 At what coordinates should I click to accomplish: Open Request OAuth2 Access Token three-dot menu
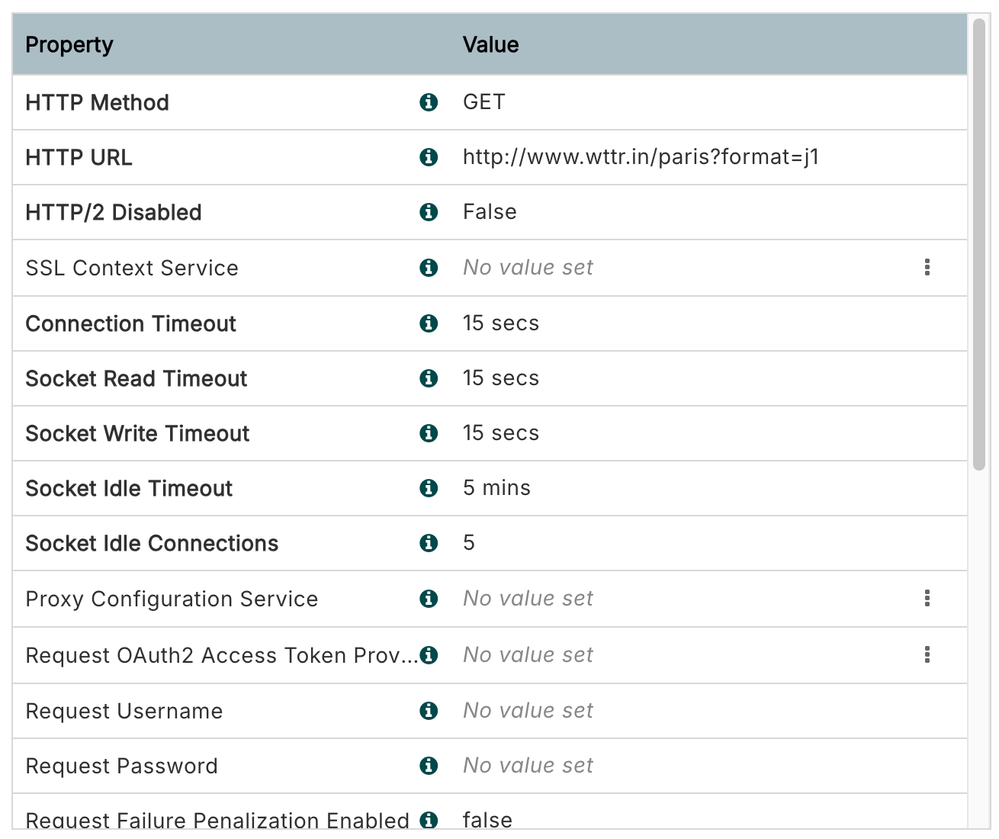tap(927, 654)
